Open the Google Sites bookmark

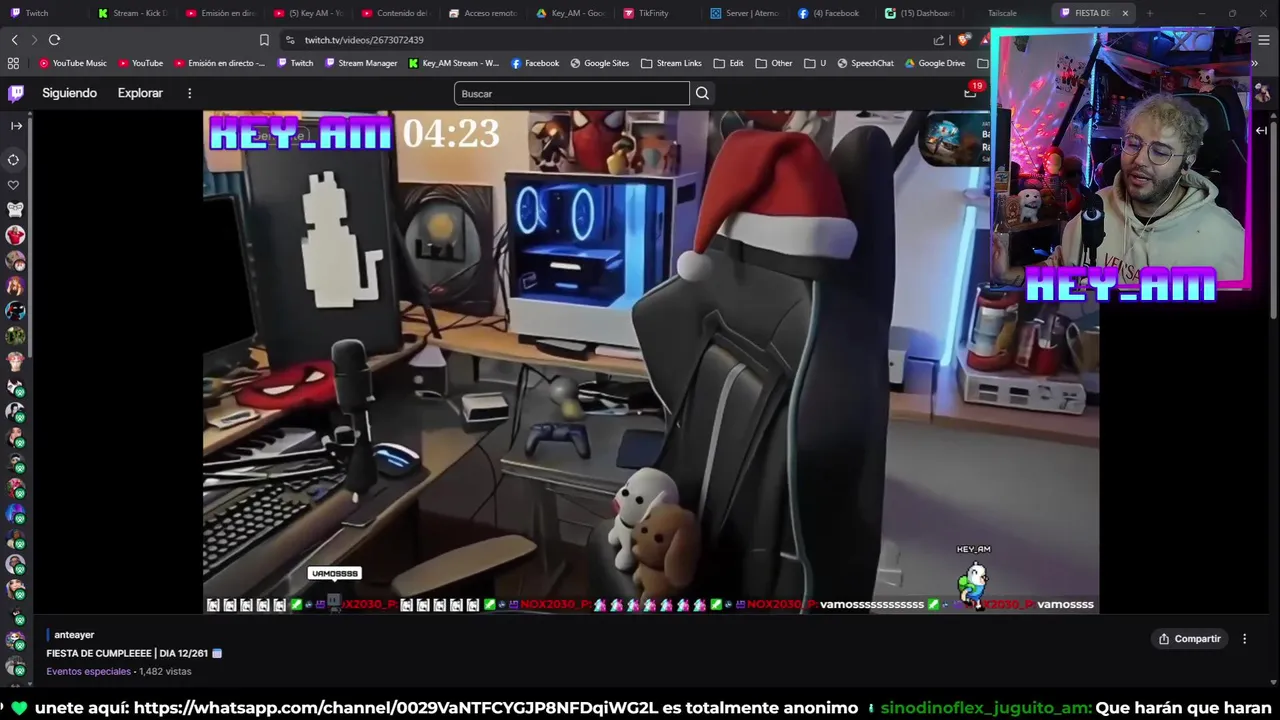click(599, 63)
